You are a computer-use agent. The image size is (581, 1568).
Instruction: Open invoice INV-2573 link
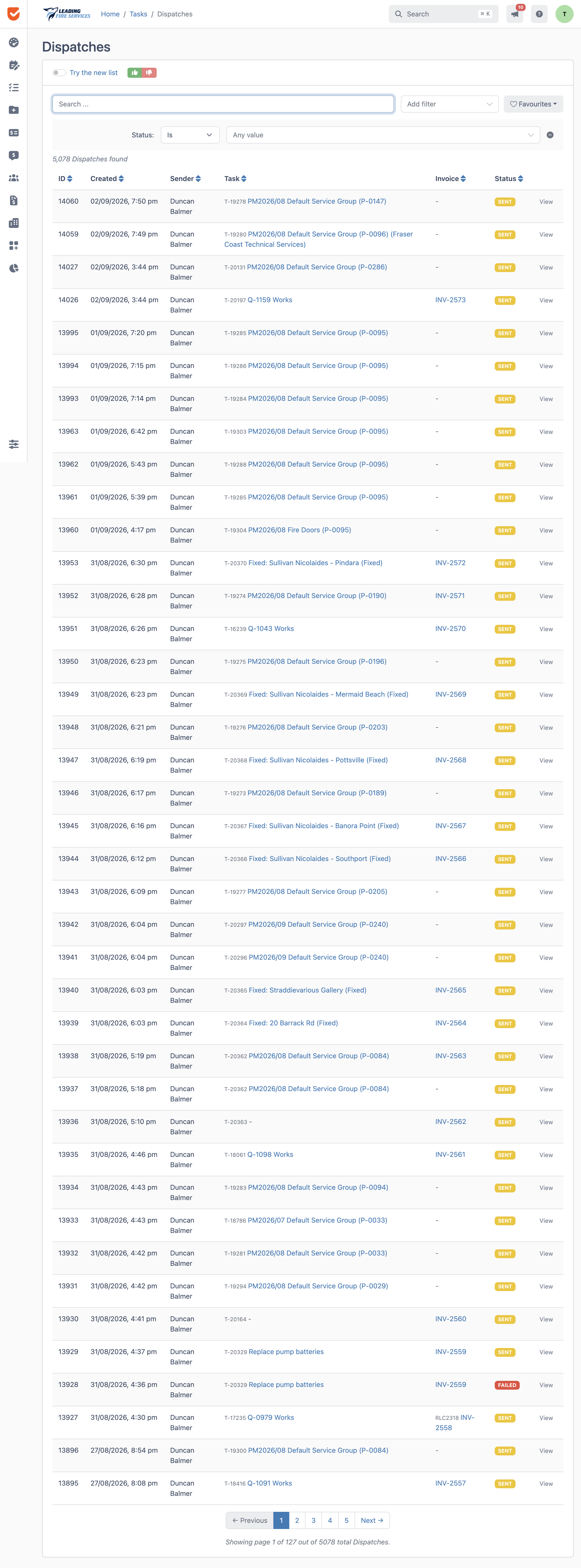[x=450, y=300]
